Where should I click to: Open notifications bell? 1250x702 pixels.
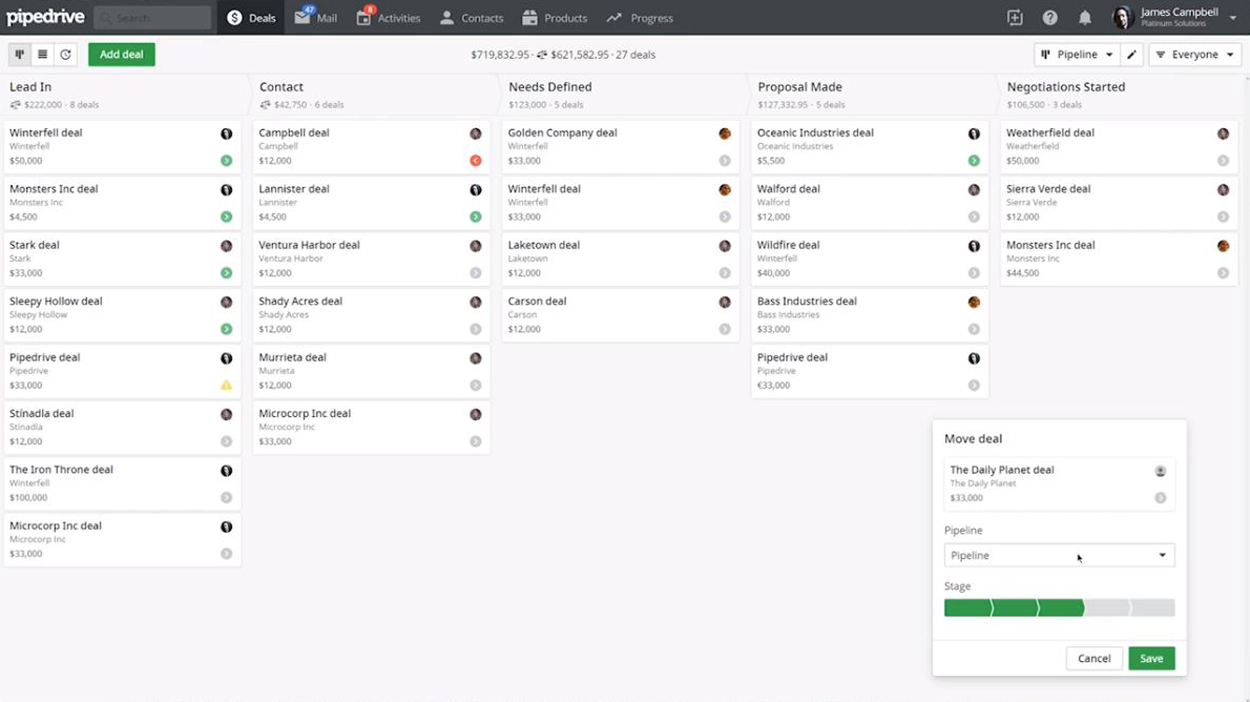click(x=1085, y=18)
